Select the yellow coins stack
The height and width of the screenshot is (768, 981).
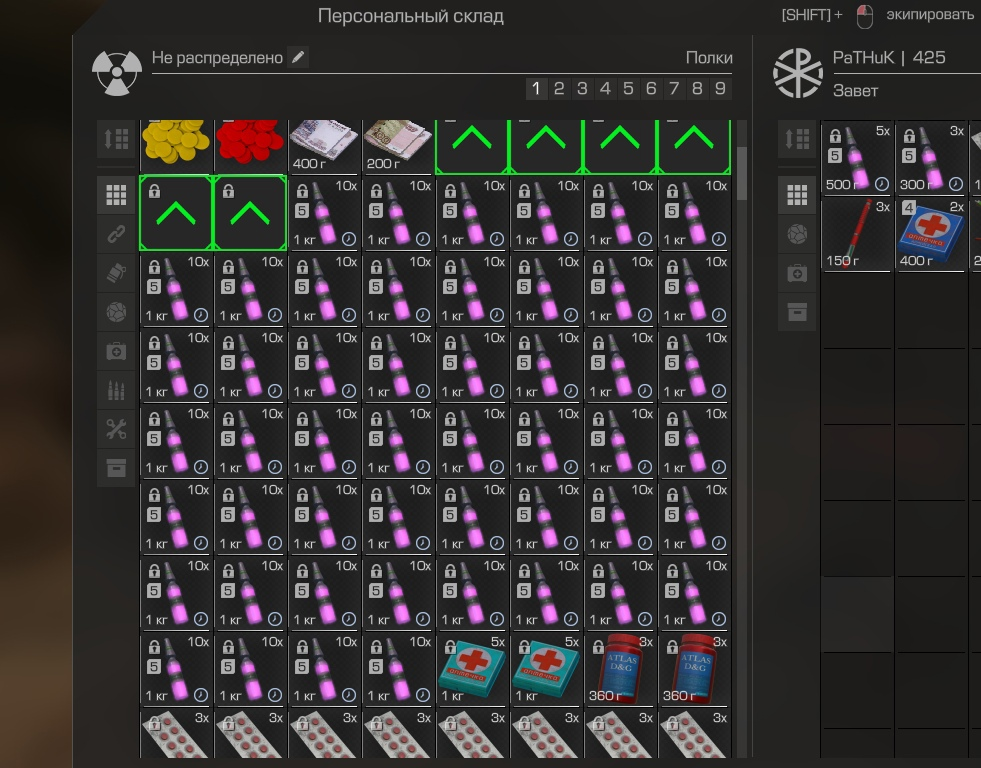(x=176, y=142)
